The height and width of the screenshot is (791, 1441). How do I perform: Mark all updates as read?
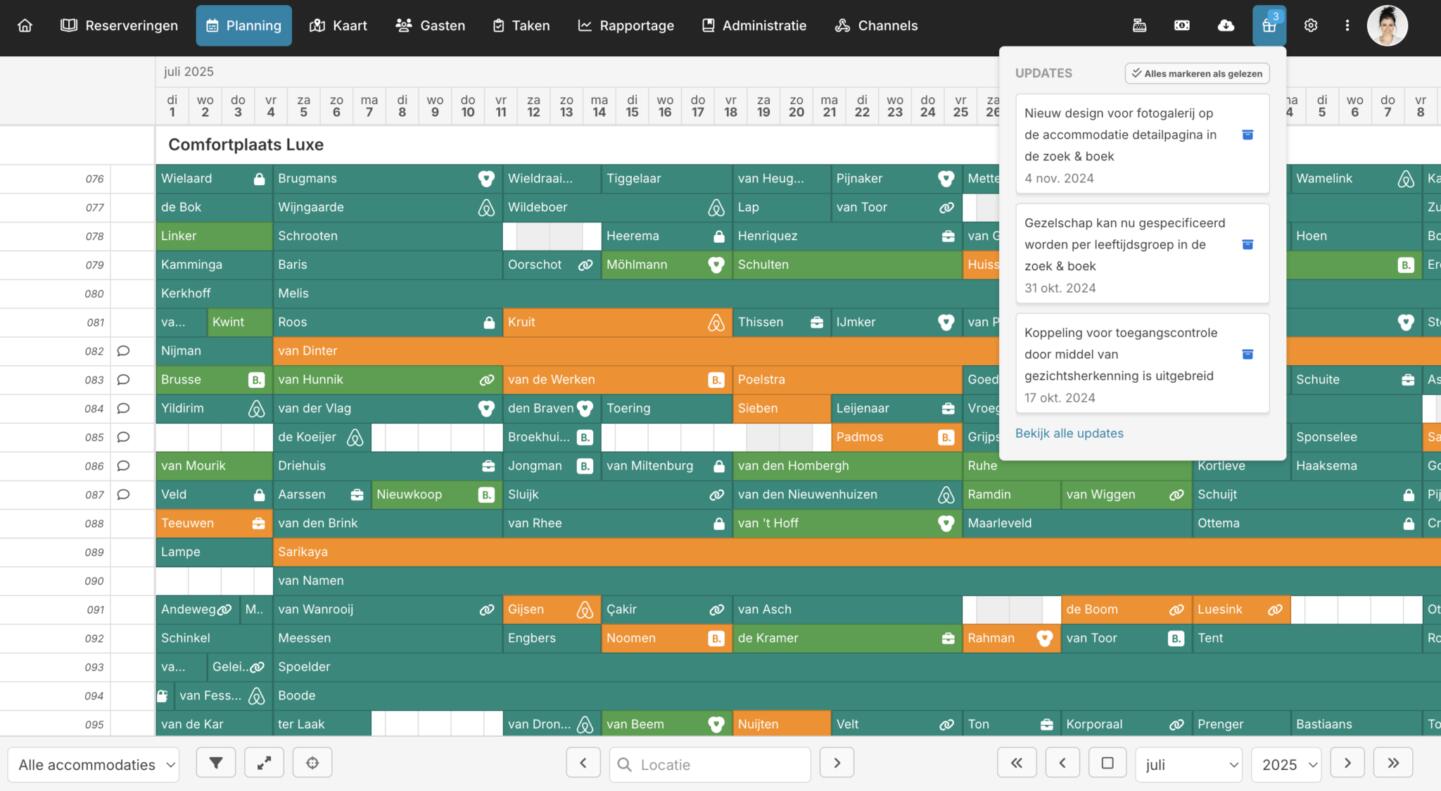point(1197,73)
